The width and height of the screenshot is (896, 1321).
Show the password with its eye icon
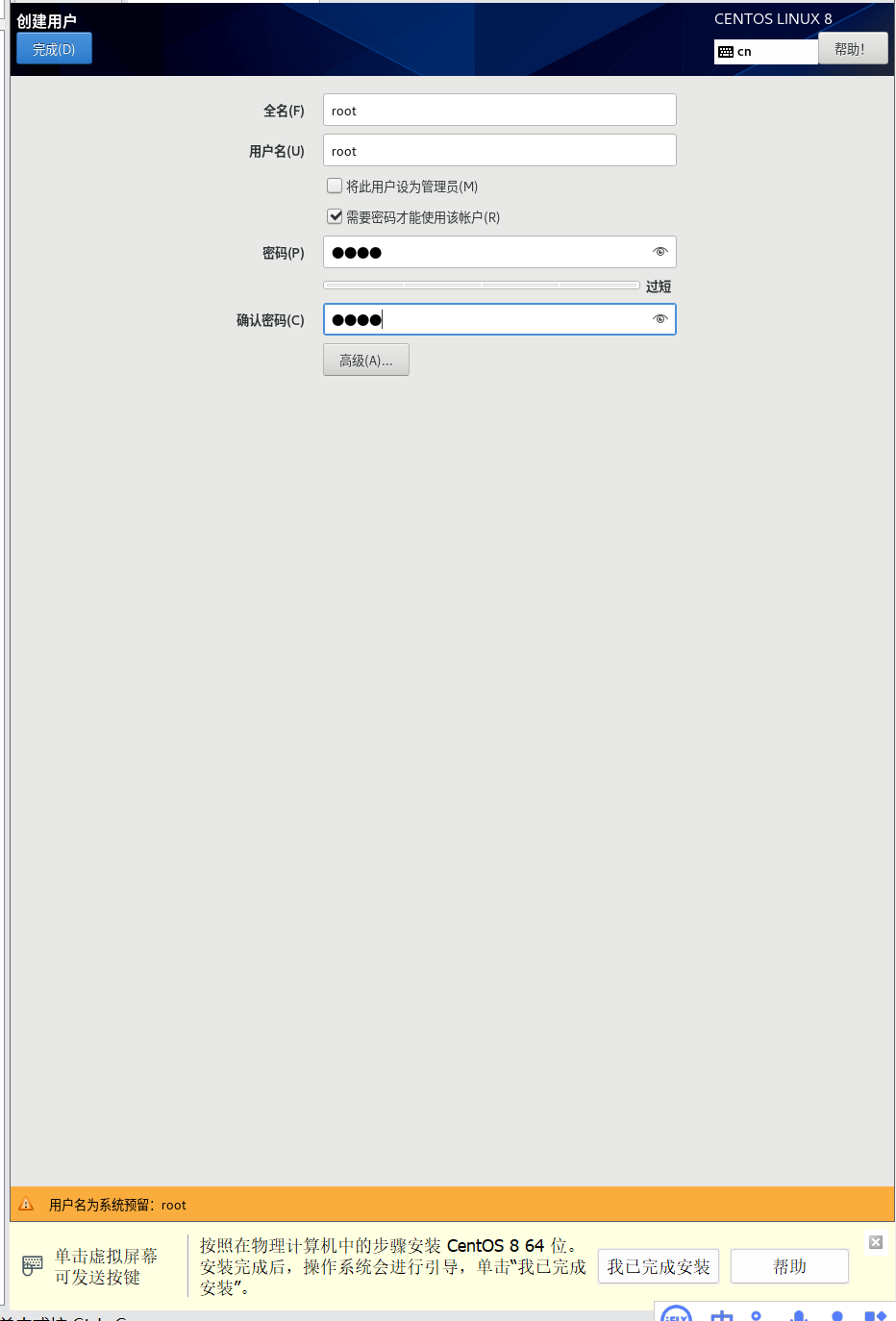pos(660,252)
